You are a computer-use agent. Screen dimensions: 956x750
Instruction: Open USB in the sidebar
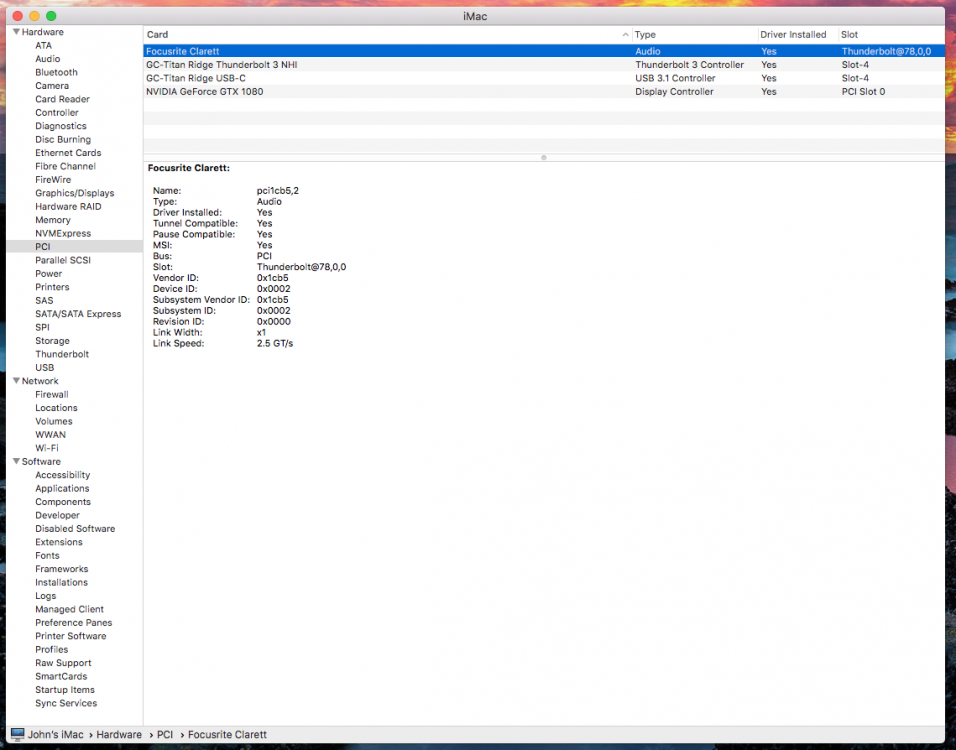pyautogui.click(x=45, y=367)
